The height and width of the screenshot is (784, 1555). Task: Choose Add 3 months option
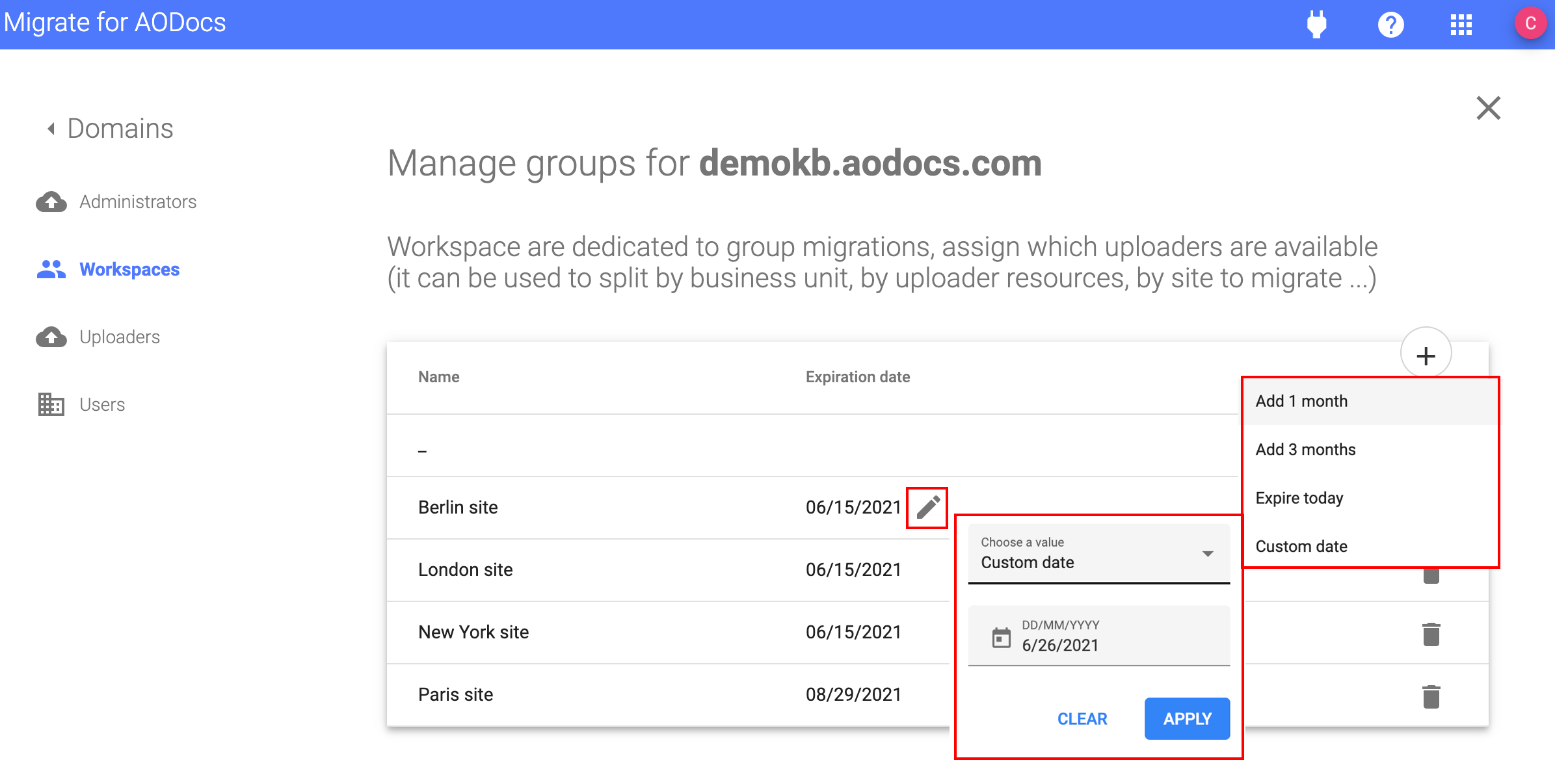click(x=1371, y=450)
